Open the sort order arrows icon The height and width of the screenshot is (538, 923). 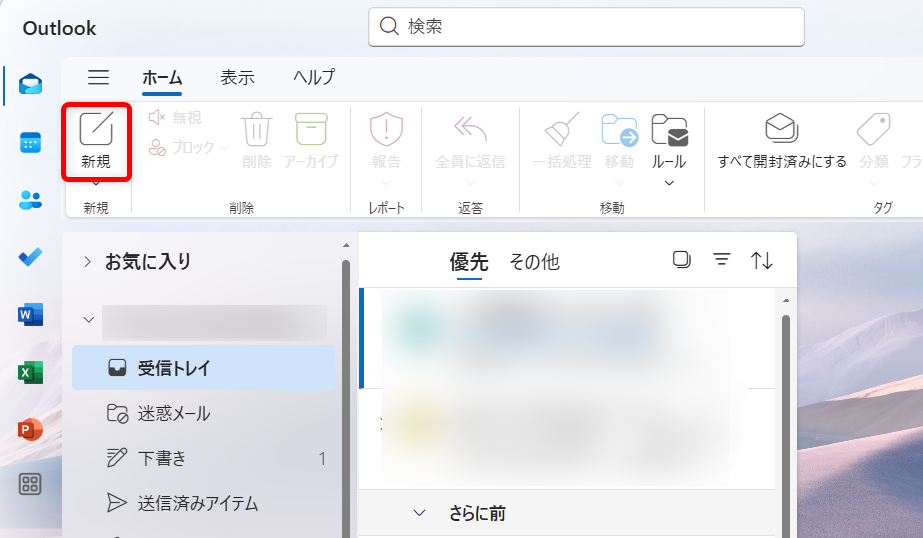click(762, 260)
